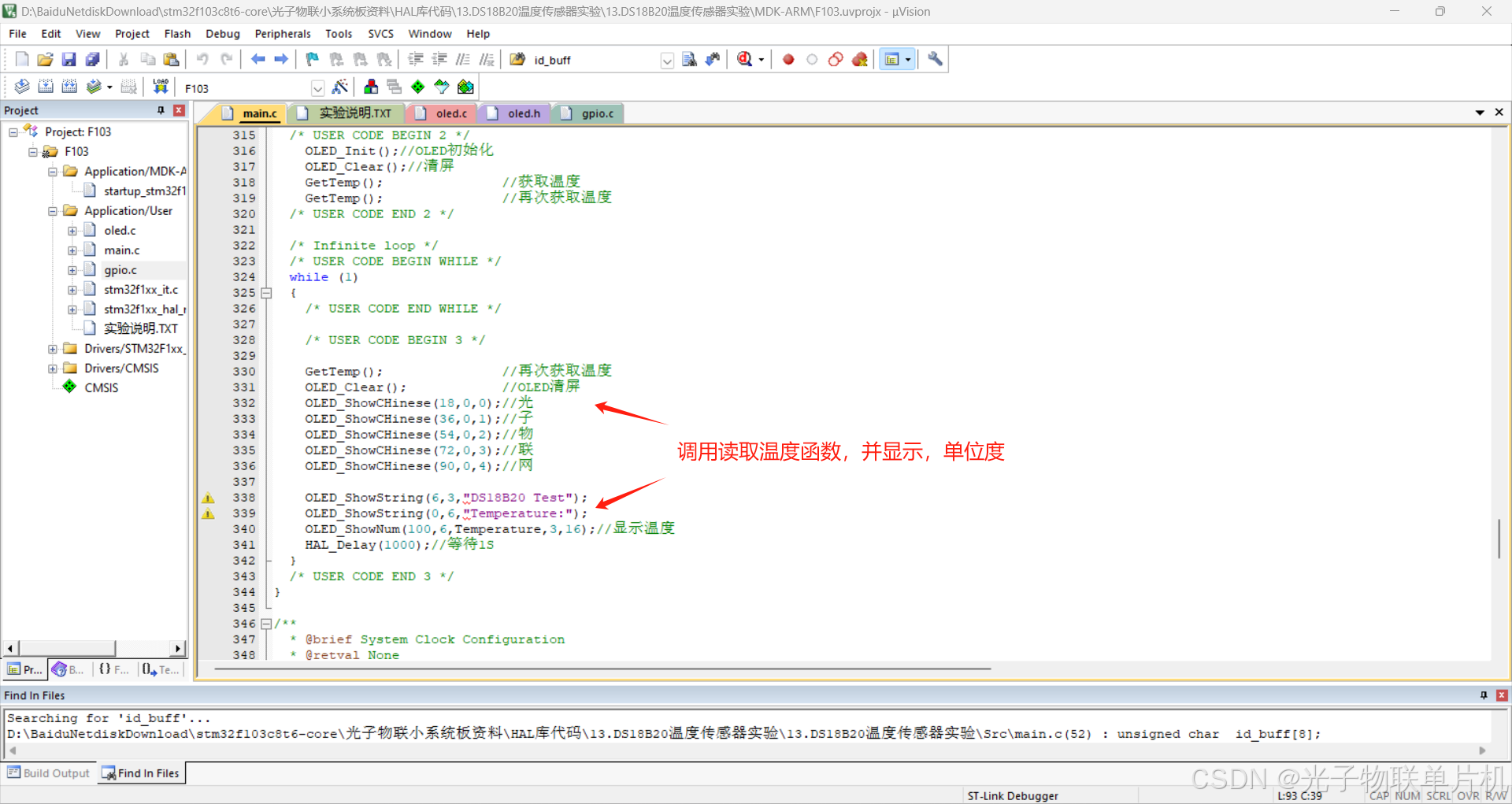Open the F103 target dropdown

(317, 88)
